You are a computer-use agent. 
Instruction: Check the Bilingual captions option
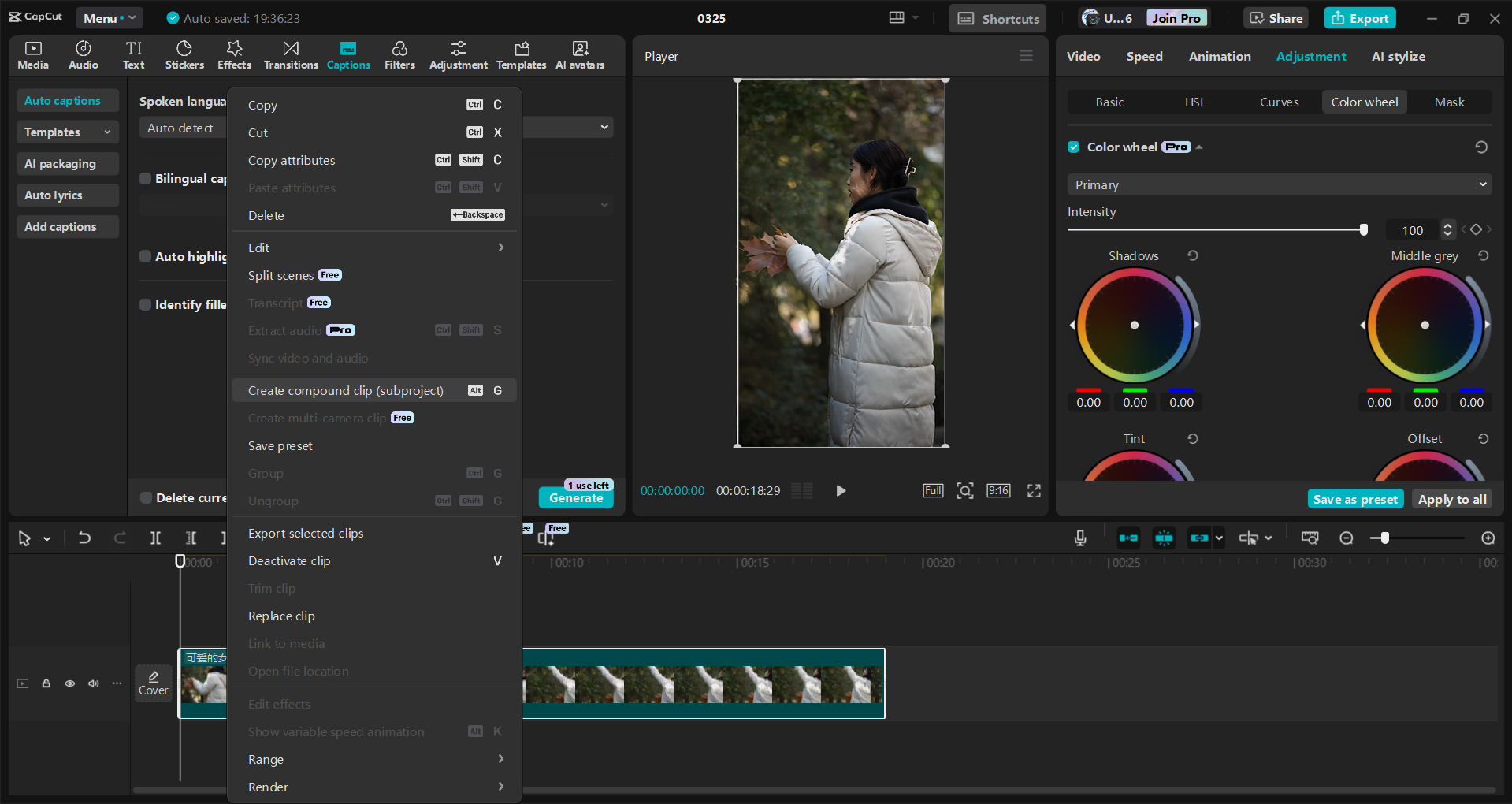tap(145, 178)
